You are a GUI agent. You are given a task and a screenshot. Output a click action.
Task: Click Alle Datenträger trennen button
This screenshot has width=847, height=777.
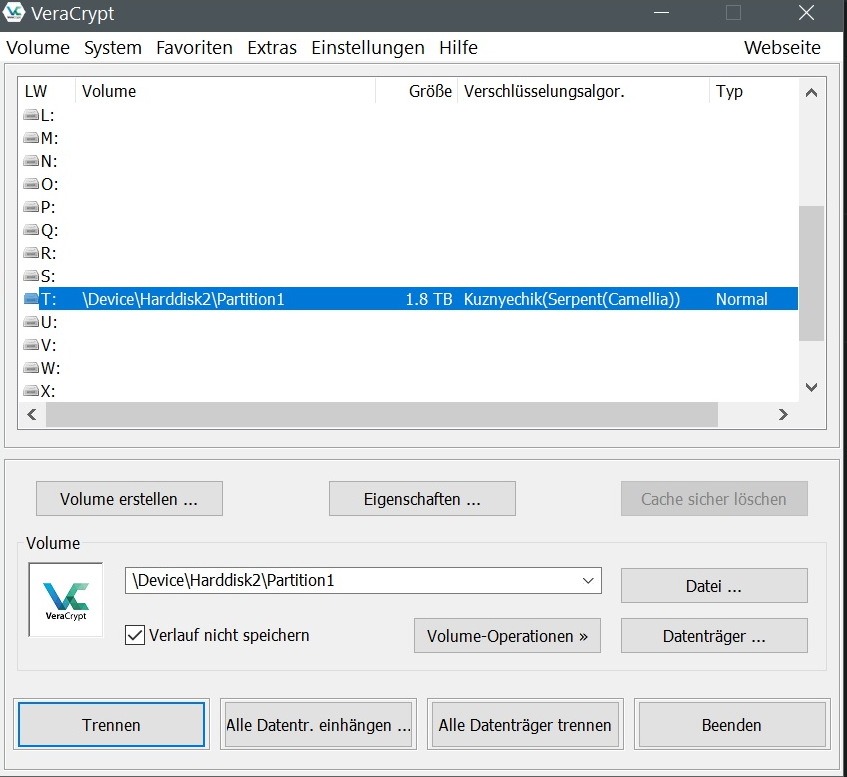pos(525,725)
